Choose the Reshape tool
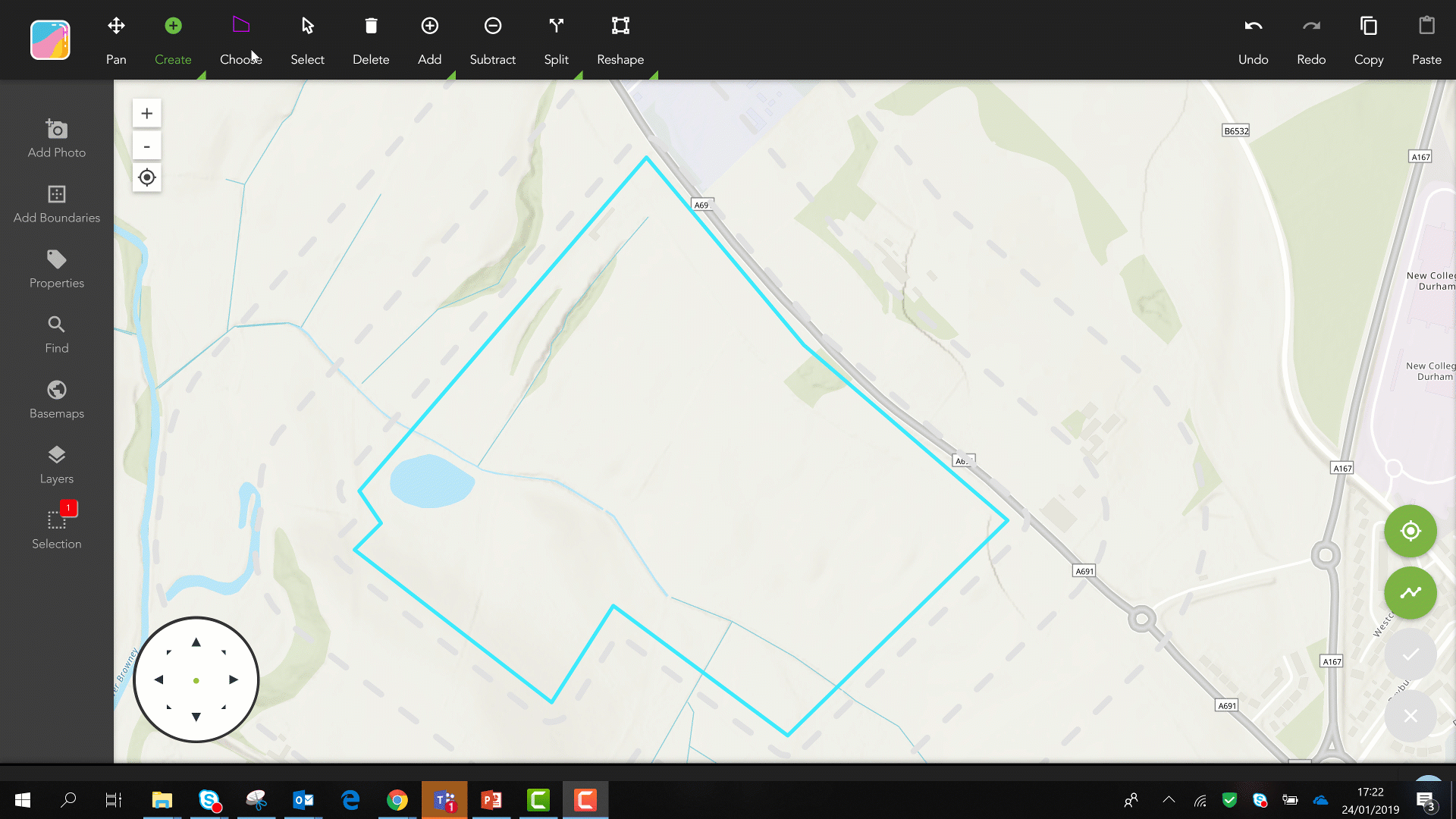The image size is (1456, 819). point(620,40)
